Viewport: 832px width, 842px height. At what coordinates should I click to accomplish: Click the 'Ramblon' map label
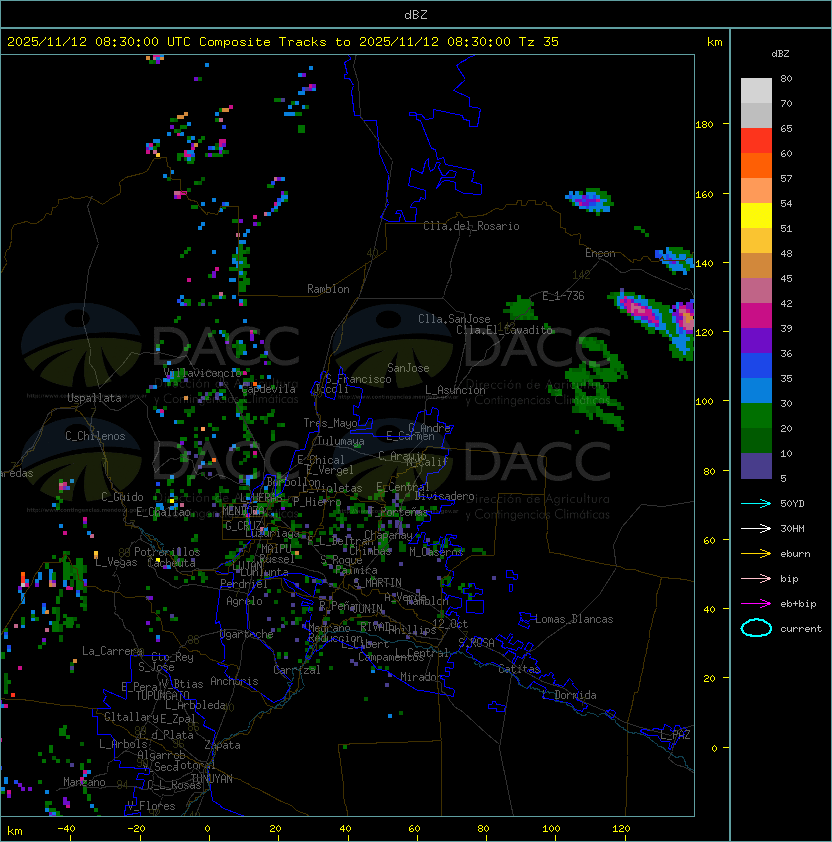[x=328, y=289]
